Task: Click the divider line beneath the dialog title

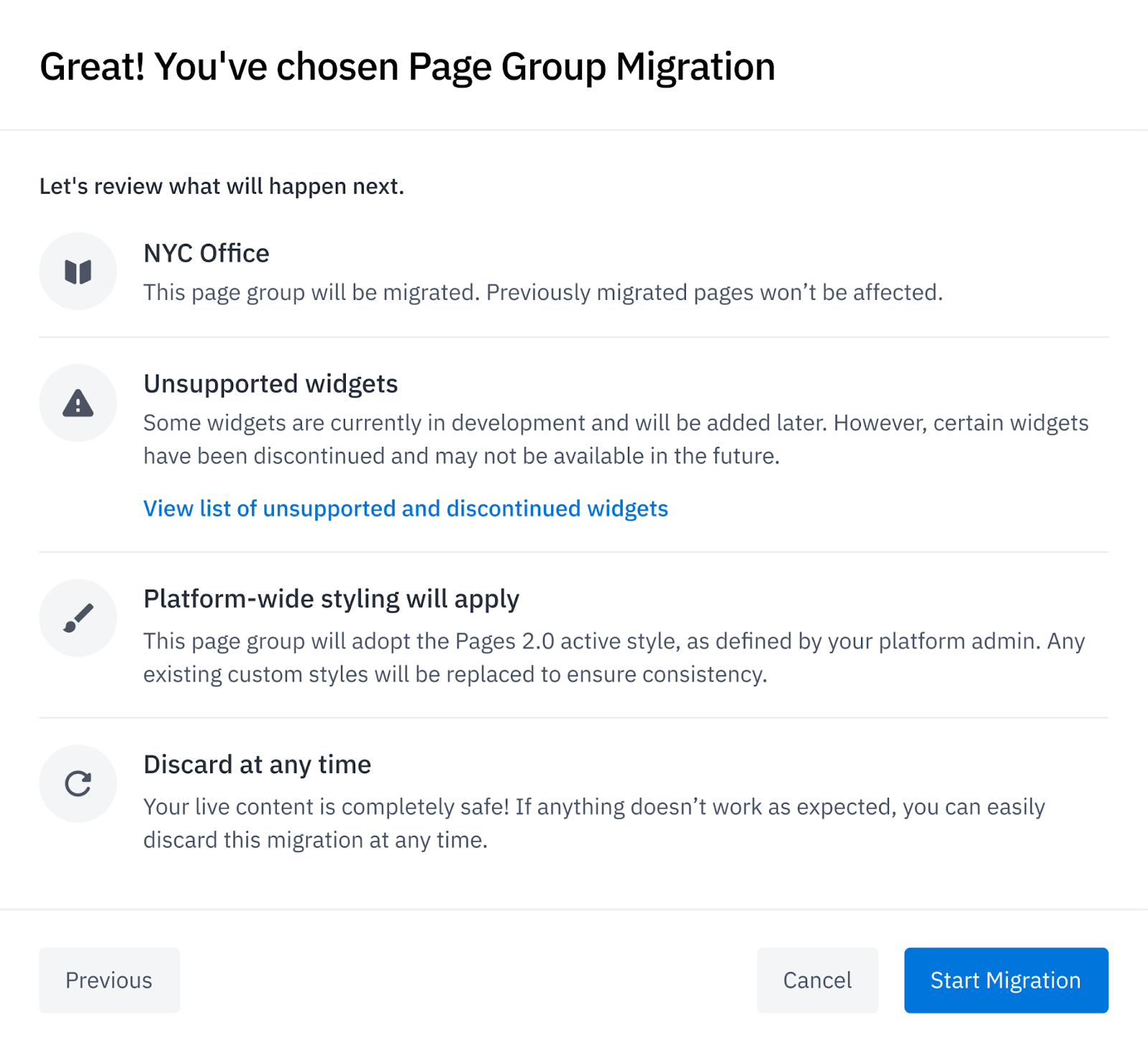Action: pos(574,130)
